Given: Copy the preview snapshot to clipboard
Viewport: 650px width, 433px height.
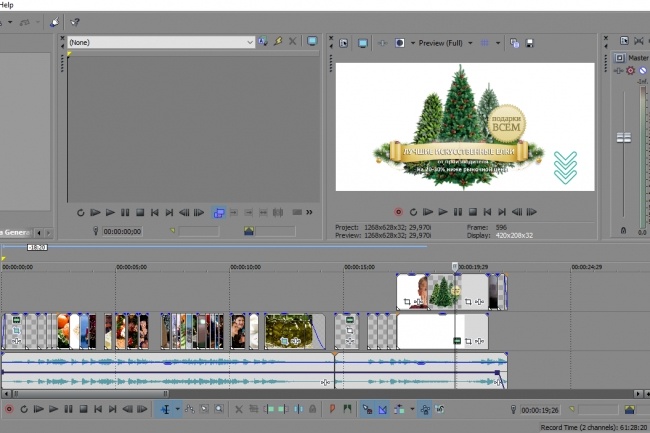Looking at the screenshot, I should pyautogui.click(x=514, y=43).
